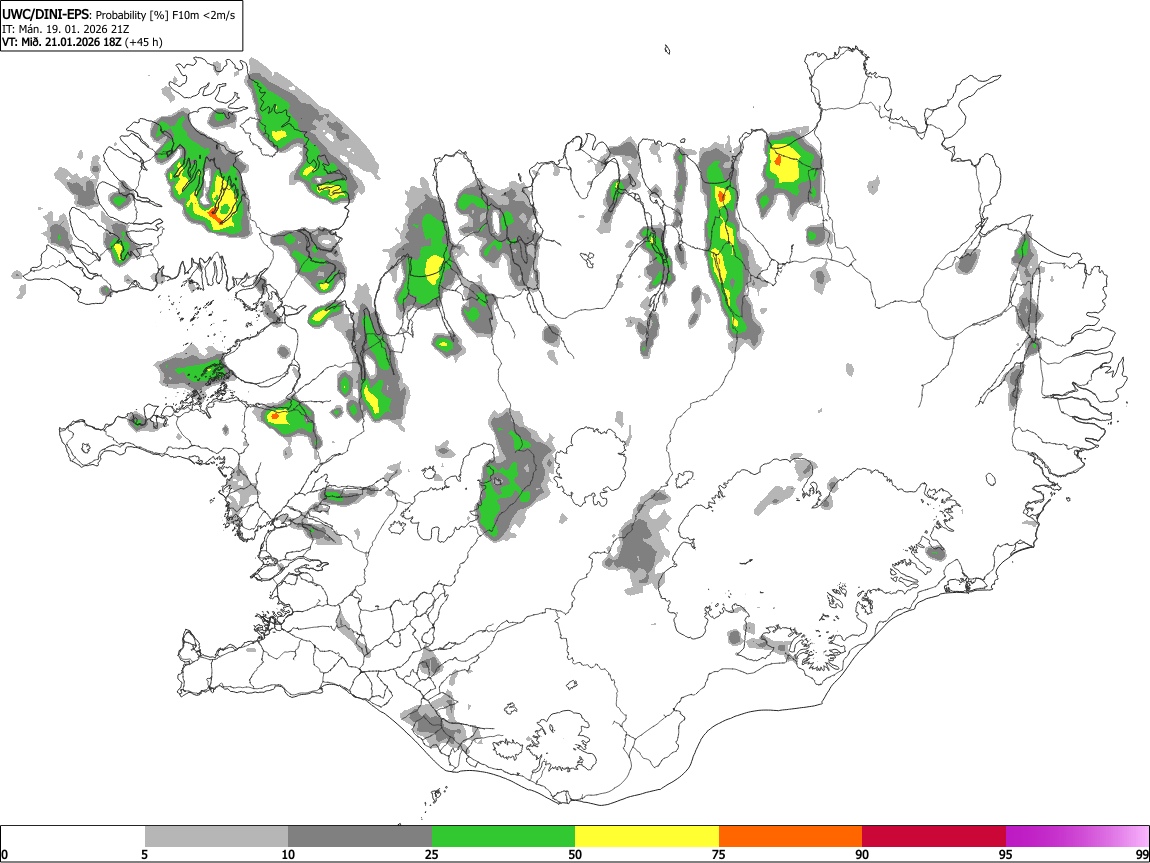Click the legend tick label '90'
The height and width of the screenshot is (863, 1150).
tap(862, 854)
